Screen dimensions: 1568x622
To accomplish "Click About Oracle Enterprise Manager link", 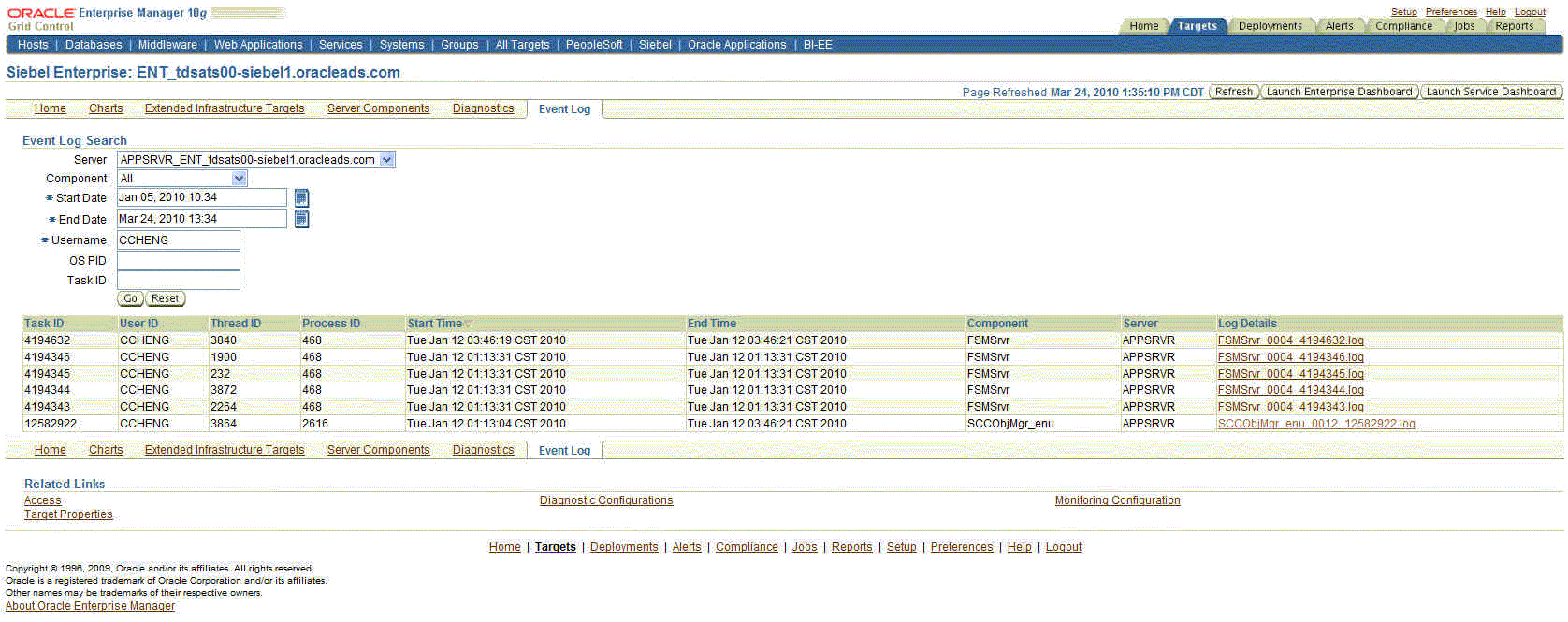I will click(90, 606).
